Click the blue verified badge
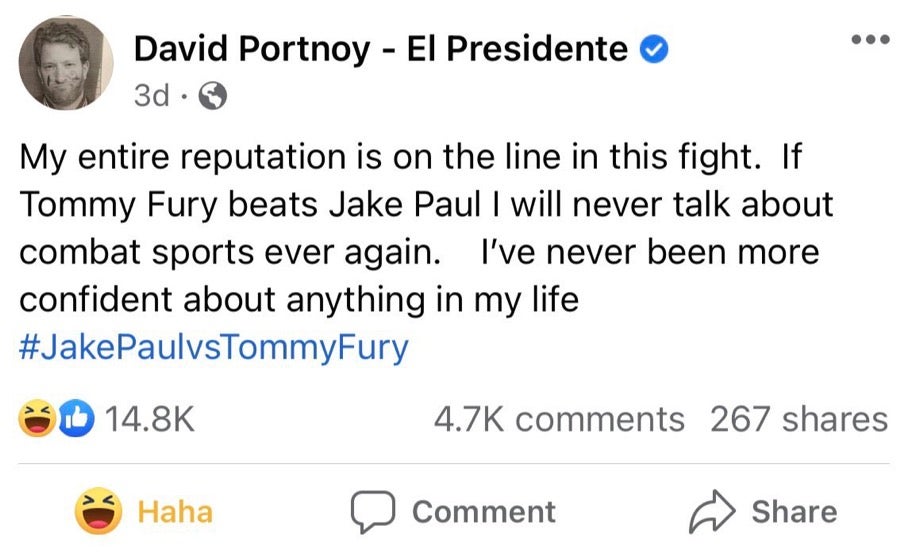897x553 pixels. [654, 47]
